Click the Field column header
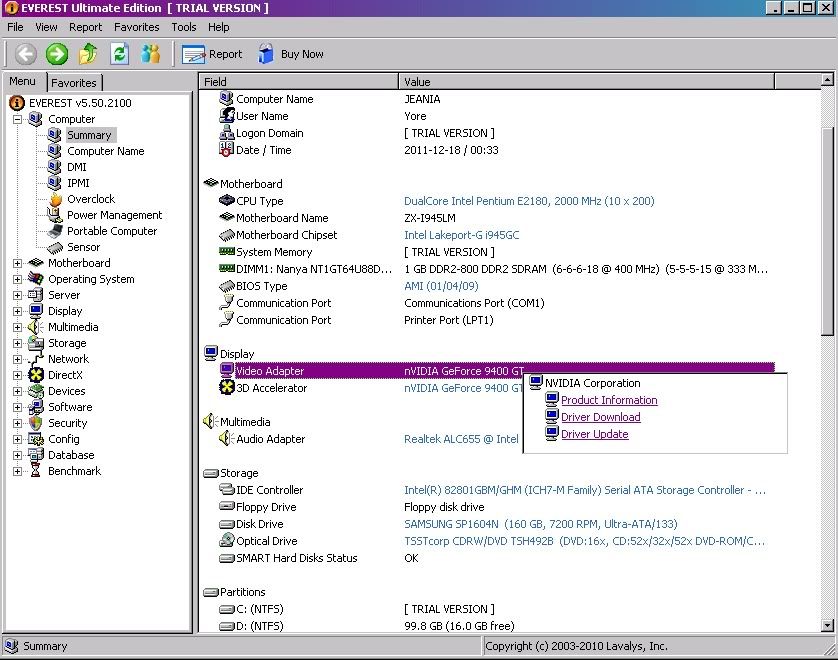The image size is (838, 661). pos(299,82)
